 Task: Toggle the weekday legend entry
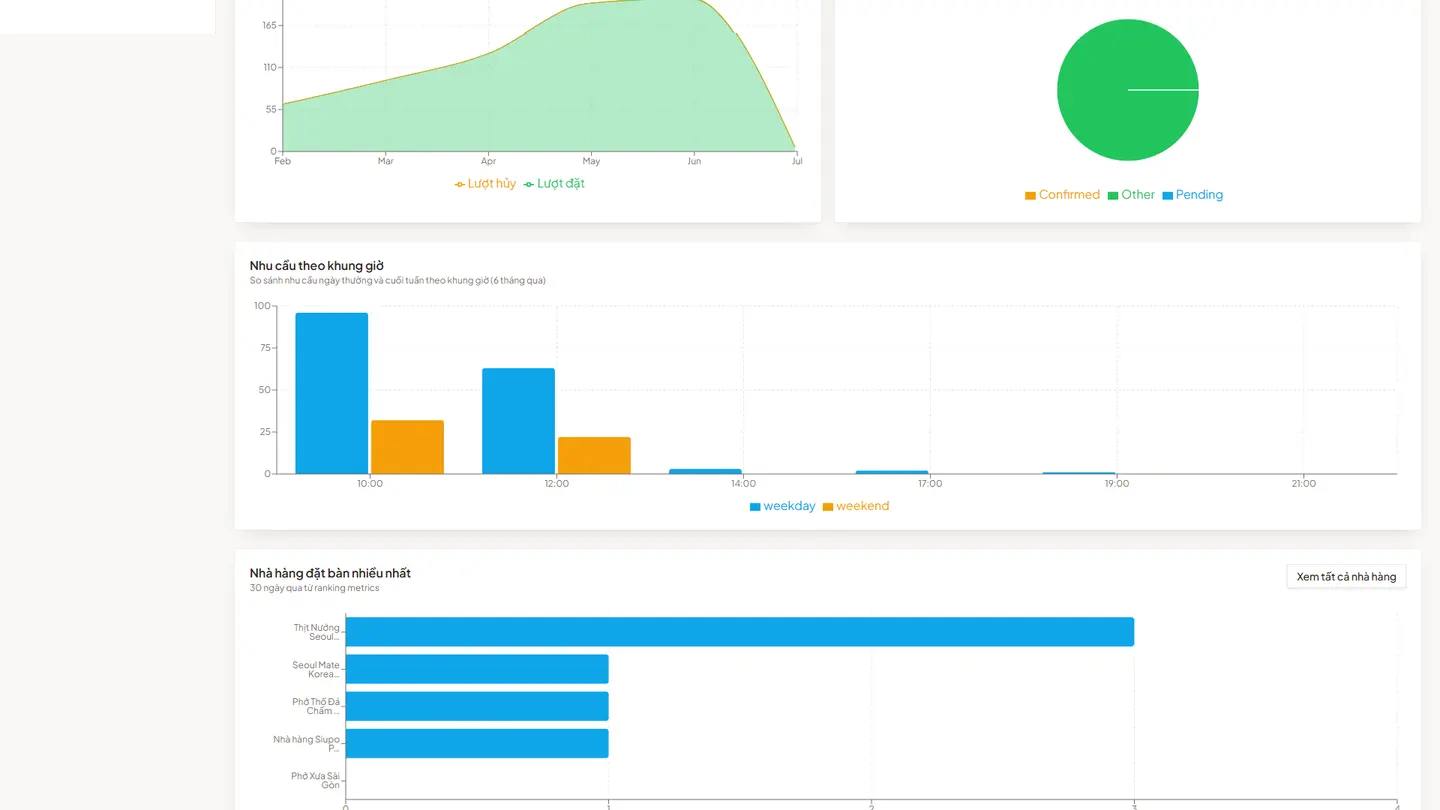point(782,506)
